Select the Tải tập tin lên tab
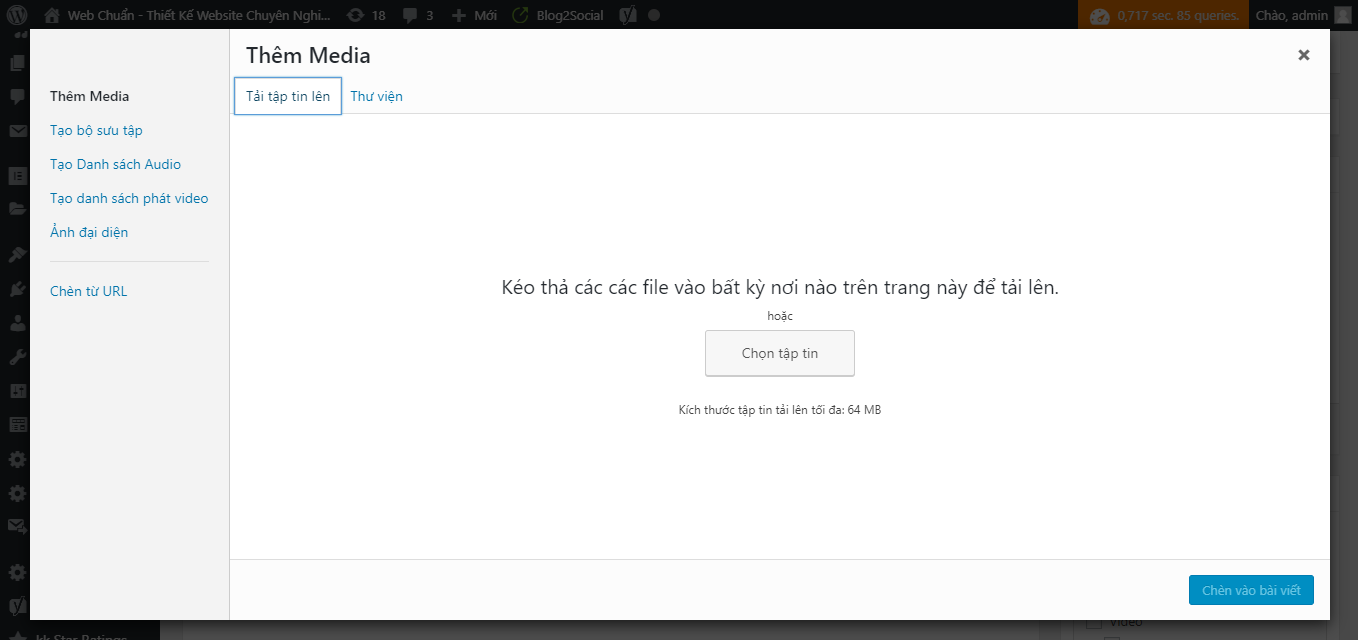The height and width of the screenshot is (640, 1358). (x=288, y=96)
